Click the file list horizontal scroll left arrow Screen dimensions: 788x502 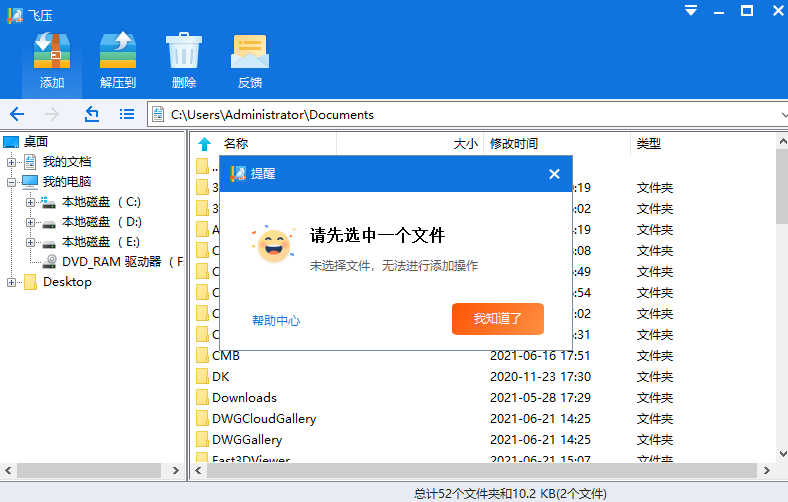pyautogui.click(x=199, y=471)
